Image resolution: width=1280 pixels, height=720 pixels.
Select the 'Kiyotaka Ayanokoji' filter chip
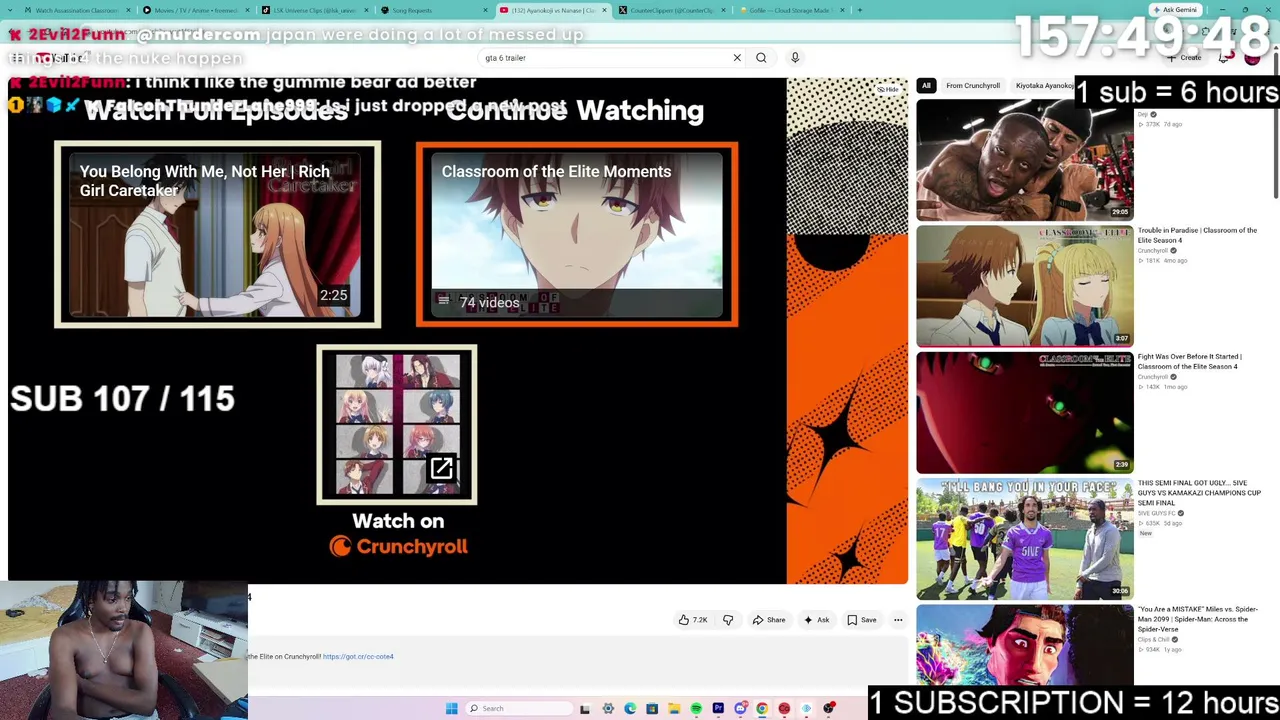[1043, 86]
